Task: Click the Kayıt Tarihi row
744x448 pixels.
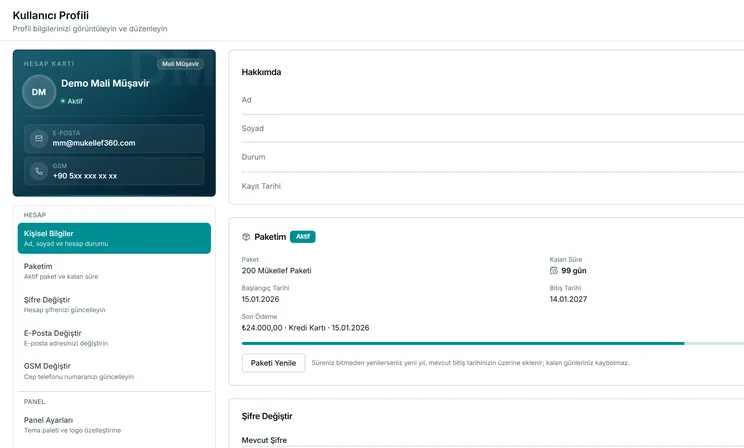Action: [493, 186]
